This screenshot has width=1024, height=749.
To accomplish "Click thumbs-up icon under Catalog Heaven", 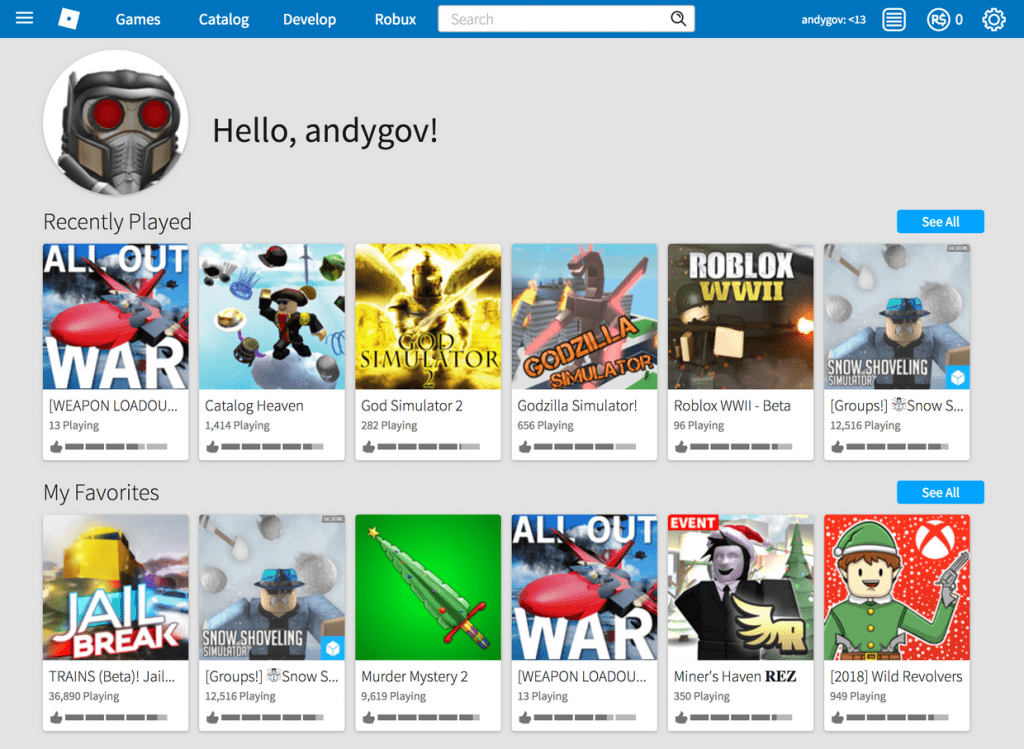I will pyautogui.click(x=212, y=447).
